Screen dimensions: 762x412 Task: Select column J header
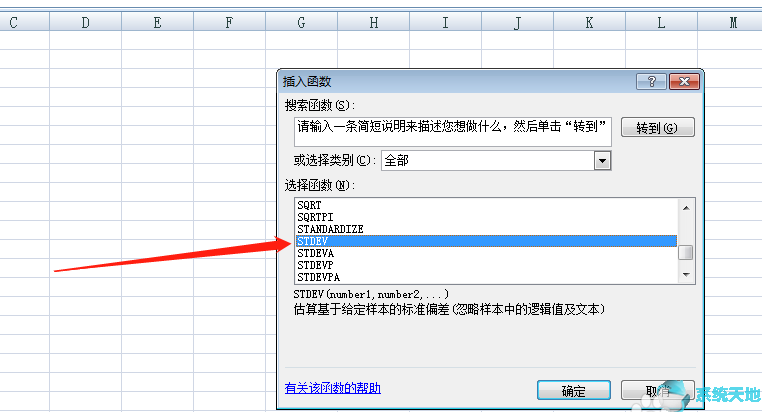517,22
